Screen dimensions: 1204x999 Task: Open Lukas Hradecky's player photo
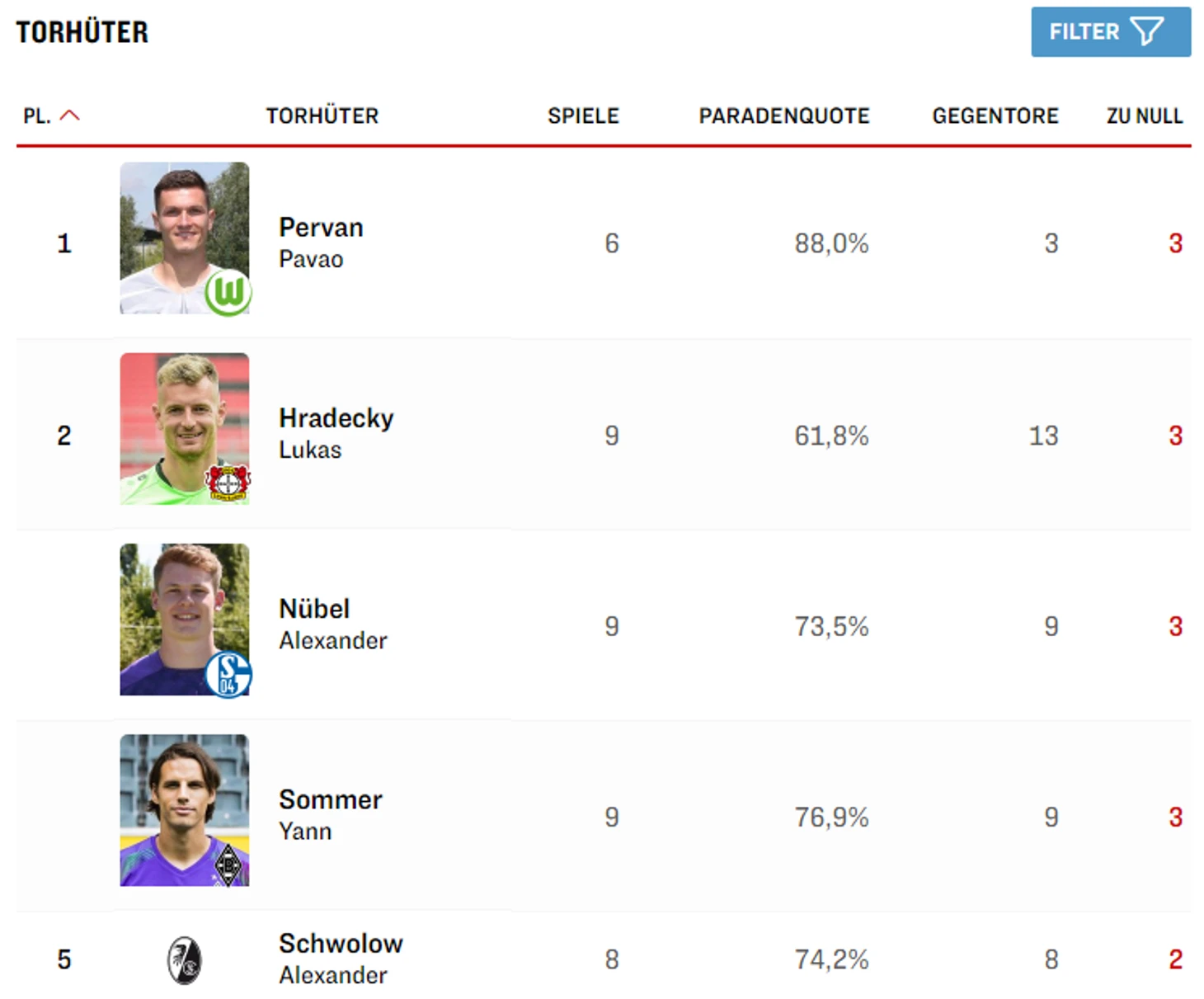click(x=184, y=428)
